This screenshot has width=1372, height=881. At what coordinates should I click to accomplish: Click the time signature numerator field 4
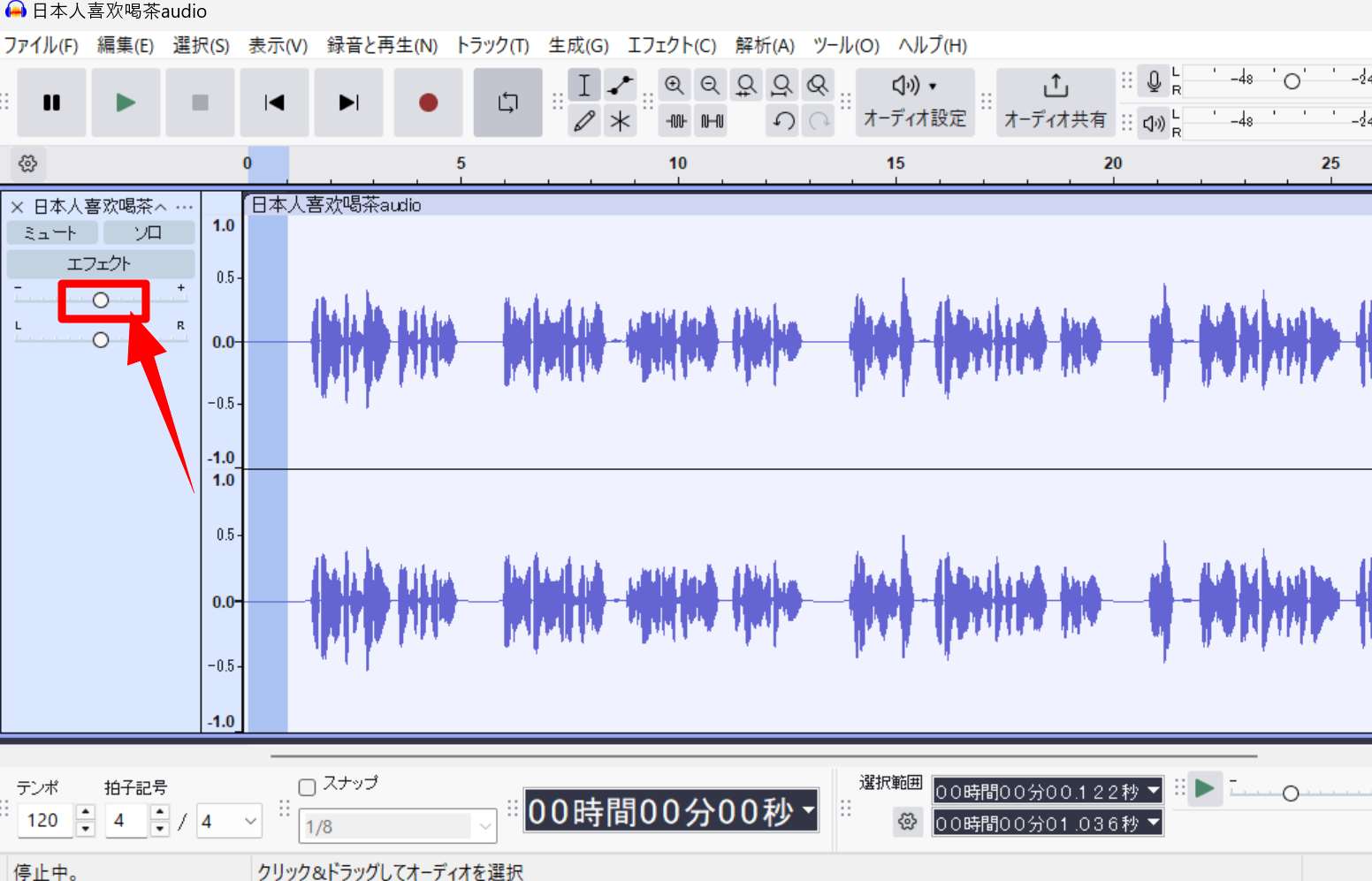tap(127, 821)
